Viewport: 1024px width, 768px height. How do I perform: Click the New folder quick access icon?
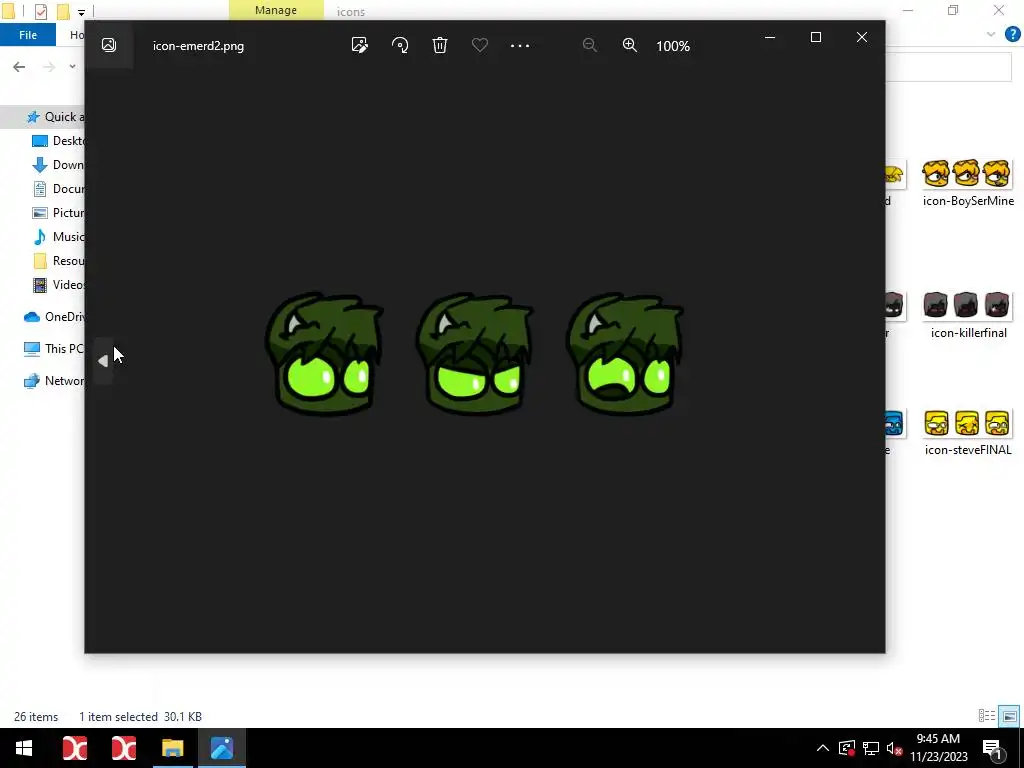(63, 11)
